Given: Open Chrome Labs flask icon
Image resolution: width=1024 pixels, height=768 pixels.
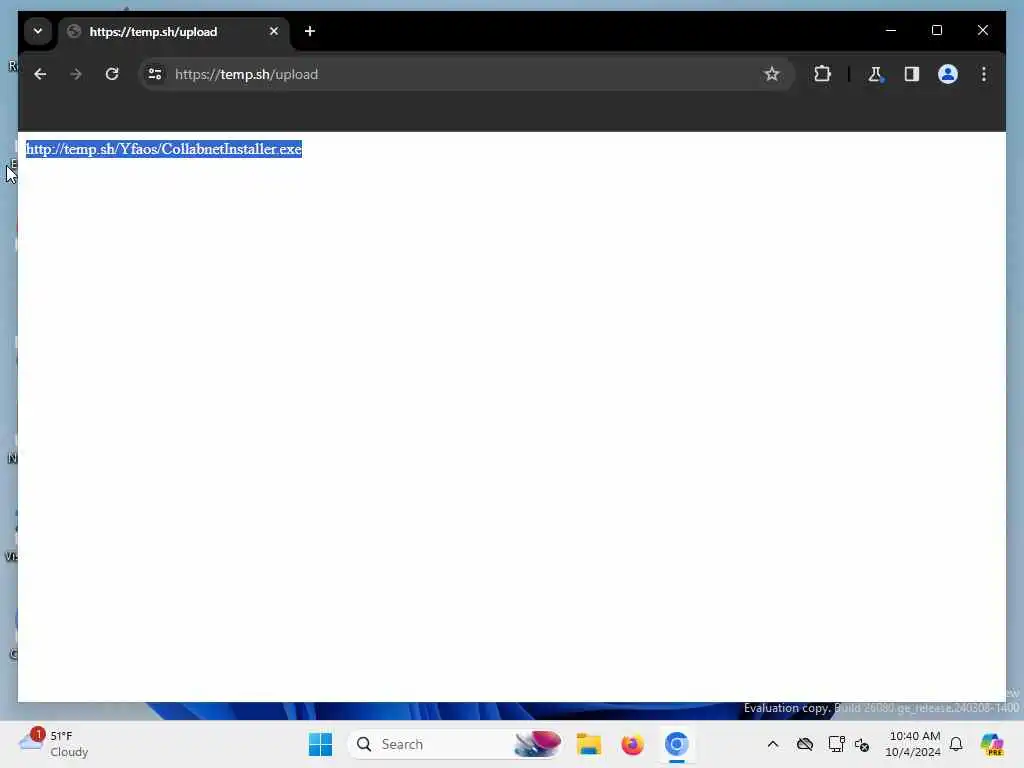Looking at the screenshot, I should click(x=875, y=74).
